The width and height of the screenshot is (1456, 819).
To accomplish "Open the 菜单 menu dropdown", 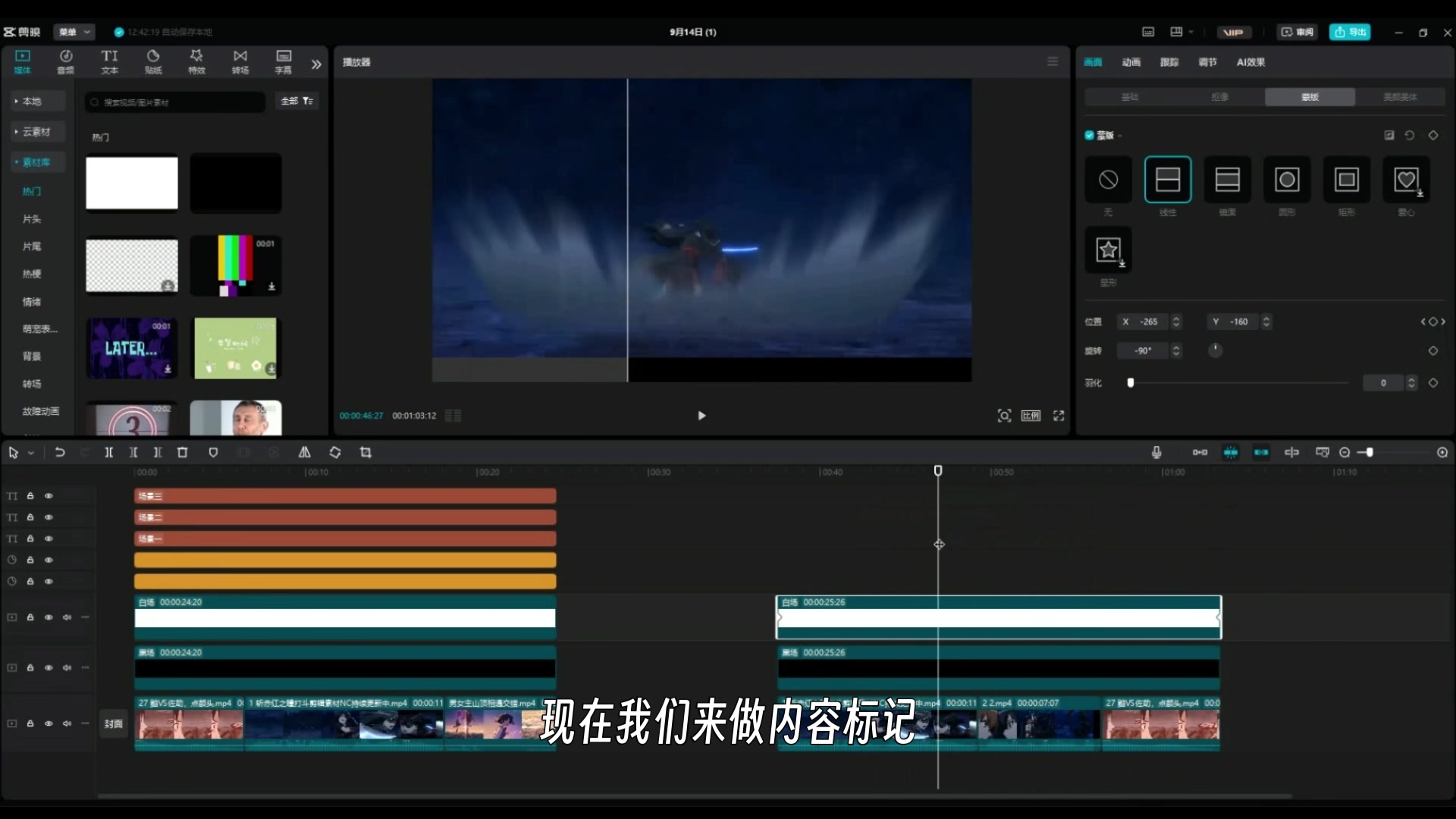I will click(74, 32).
